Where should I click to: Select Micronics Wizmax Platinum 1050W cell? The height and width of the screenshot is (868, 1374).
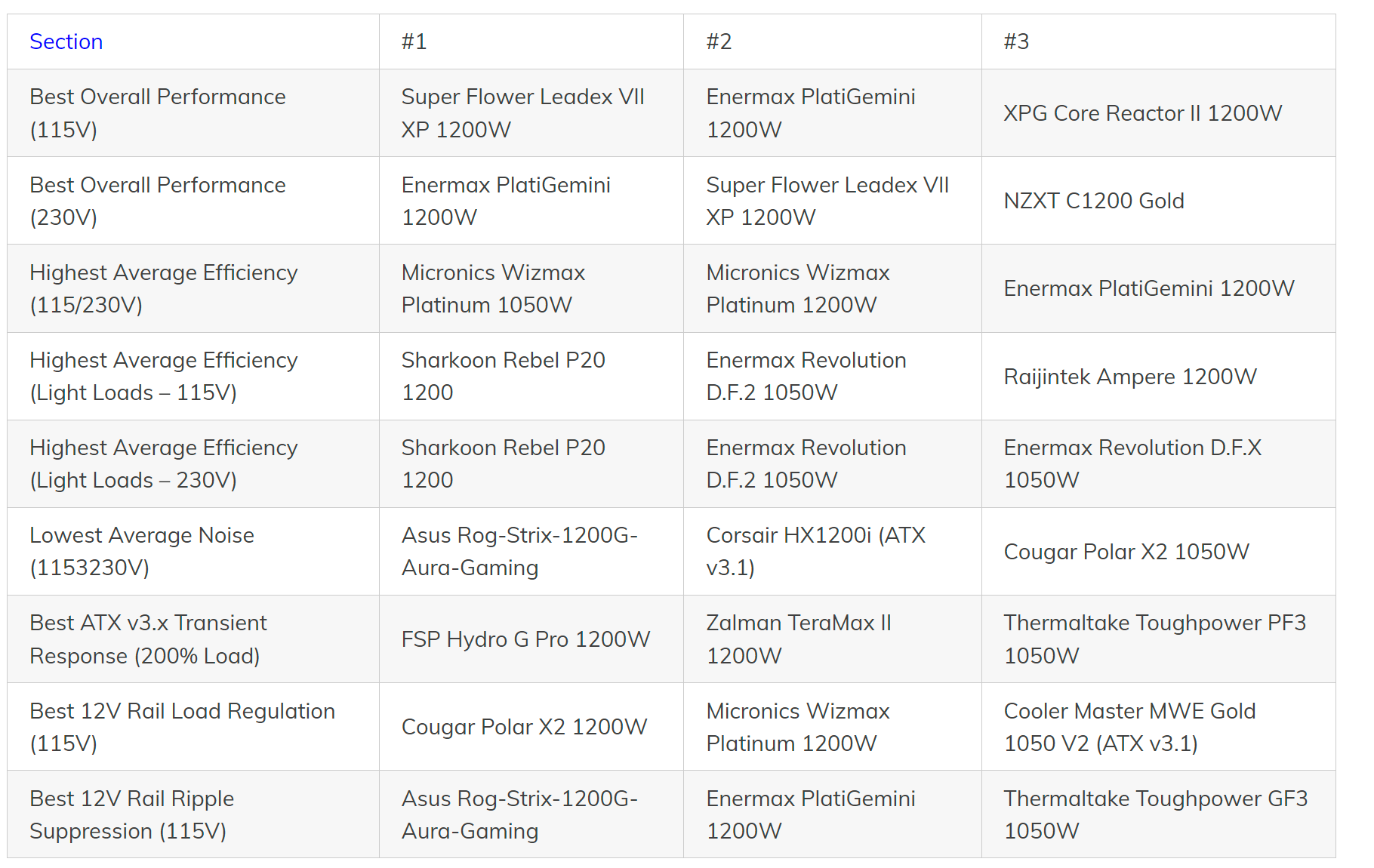(x=493, y=288)
